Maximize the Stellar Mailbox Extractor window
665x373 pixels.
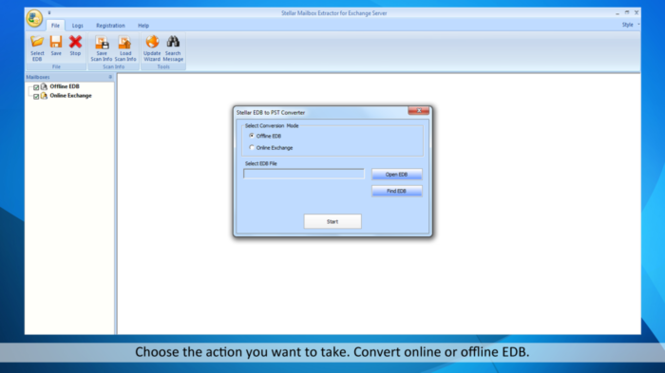click(x=627, y=13)
